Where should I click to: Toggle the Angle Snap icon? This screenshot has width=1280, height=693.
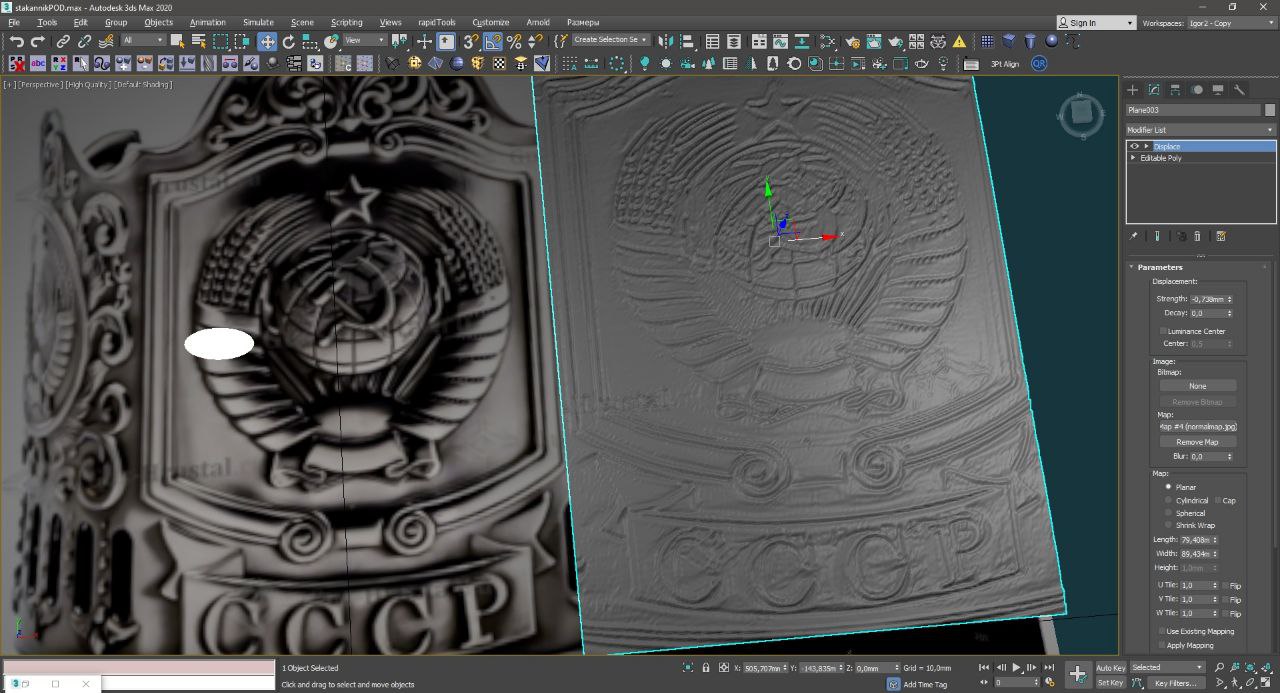coord(492,41)
